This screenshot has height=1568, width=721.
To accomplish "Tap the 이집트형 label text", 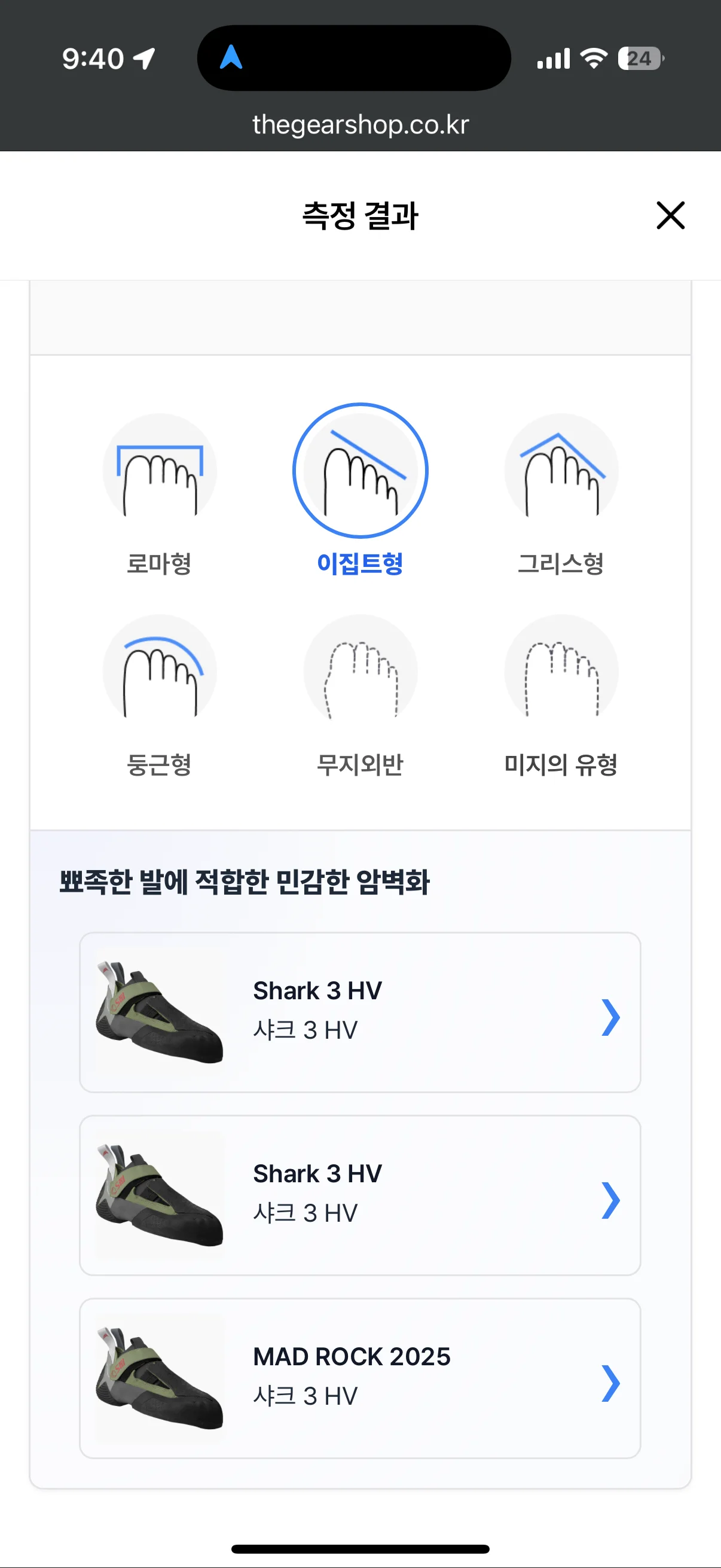I will click(x=360, y=564).
